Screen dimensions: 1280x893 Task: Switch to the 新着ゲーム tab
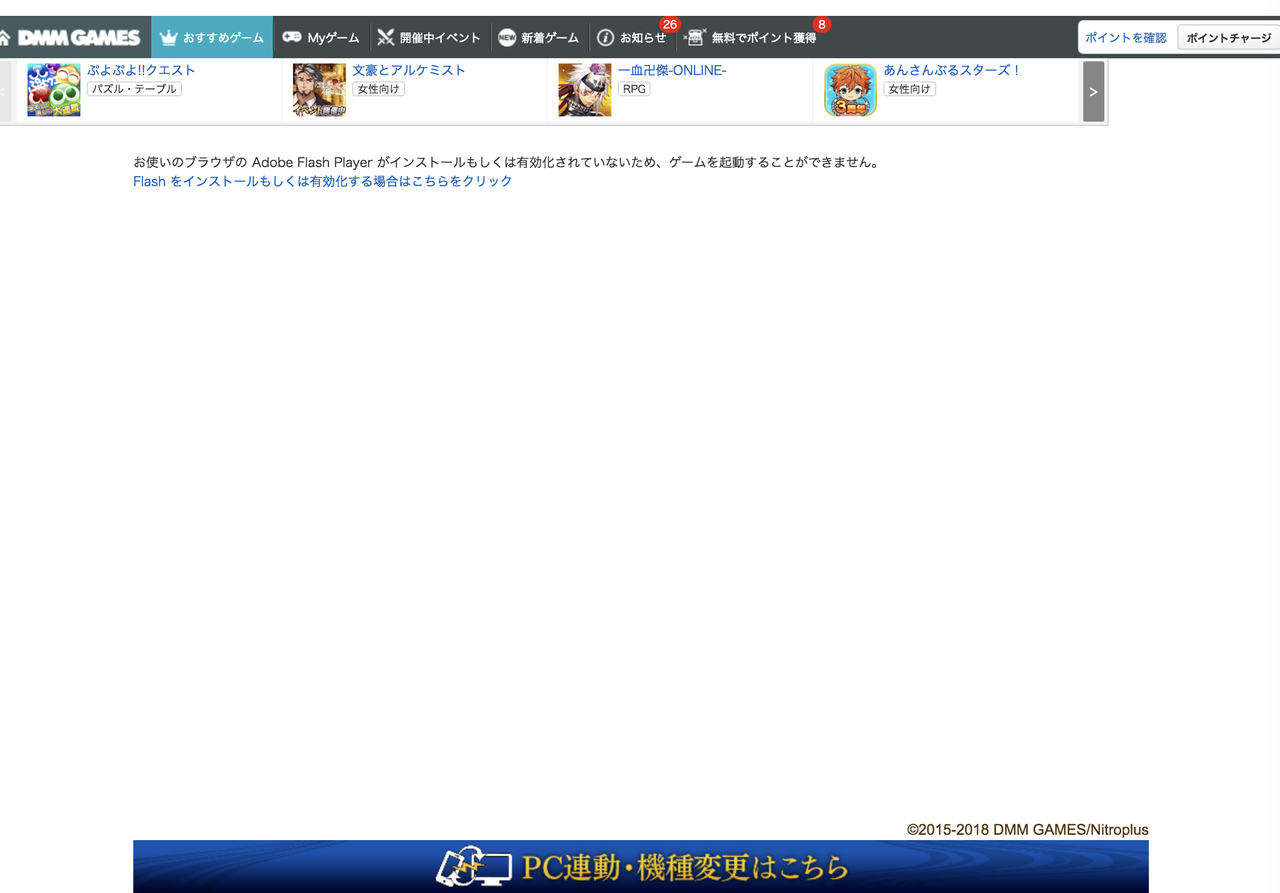tap(539, 37)
